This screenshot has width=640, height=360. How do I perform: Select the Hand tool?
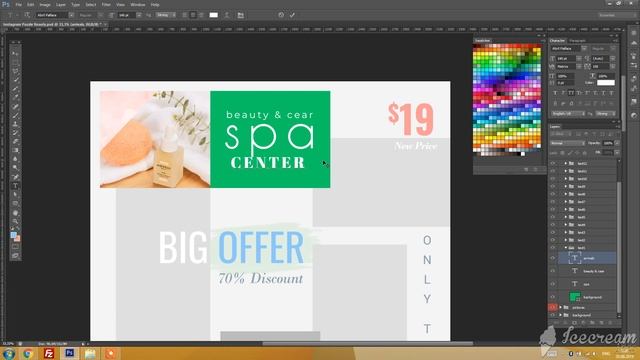click(15, 213)
